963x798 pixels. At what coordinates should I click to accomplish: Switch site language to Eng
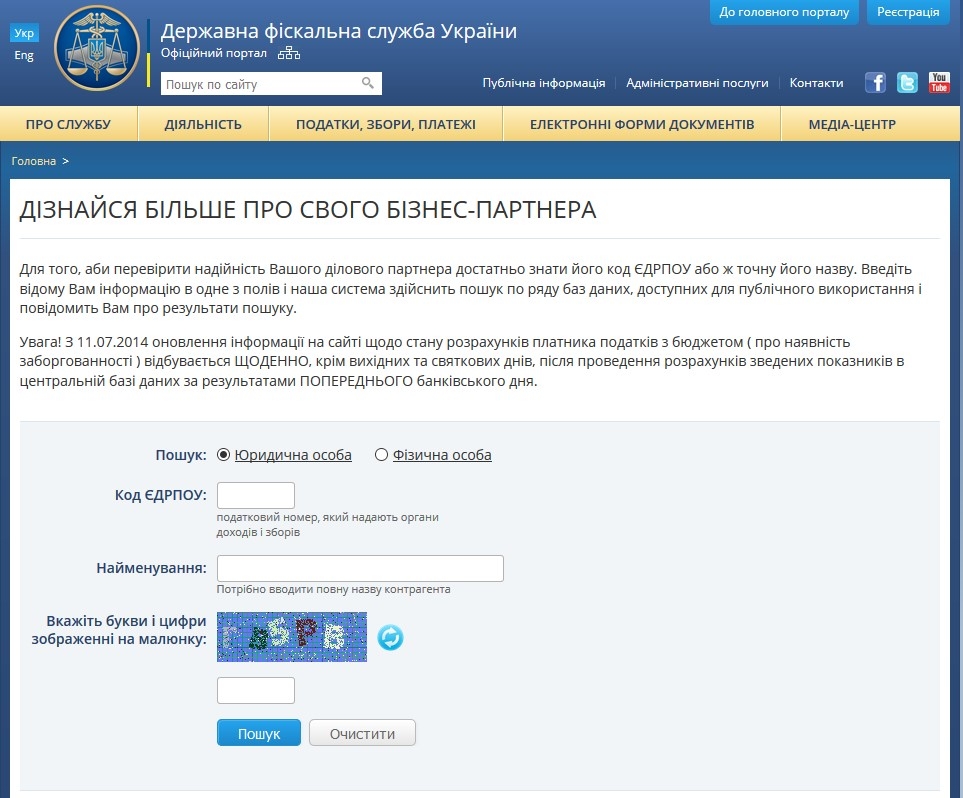click(x=24, y=56)
